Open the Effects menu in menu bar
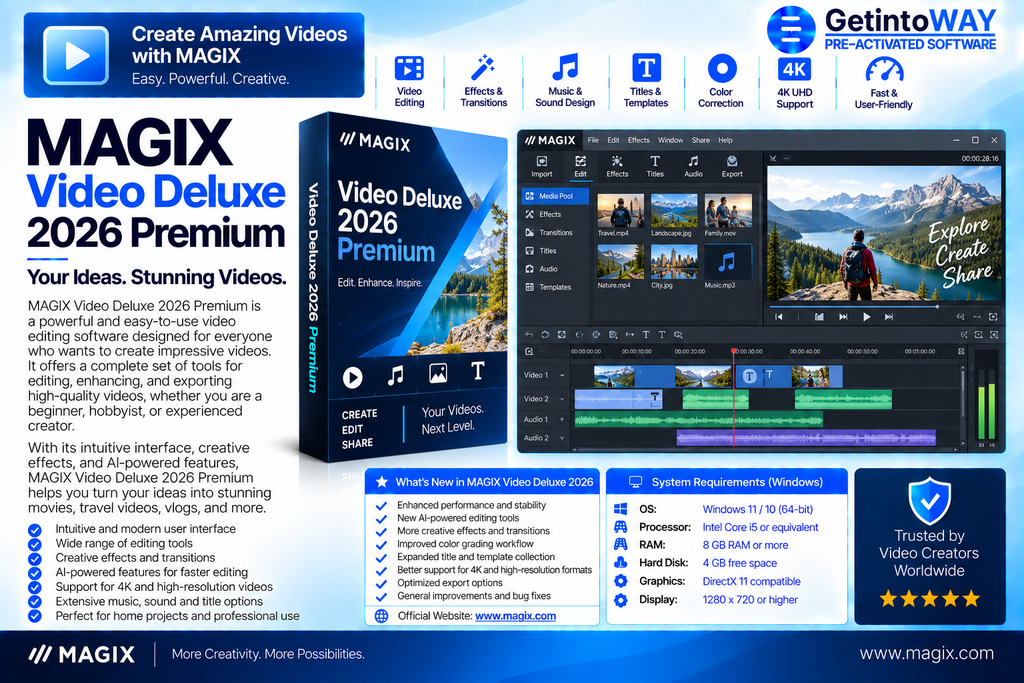The width and height of the screenshot is (1024, 683). (x=639, y=140)
